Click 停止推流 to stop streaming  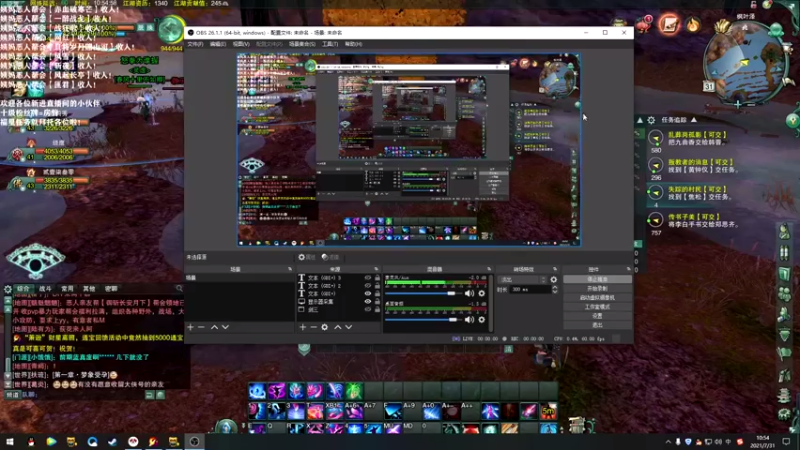click(597, 280)
